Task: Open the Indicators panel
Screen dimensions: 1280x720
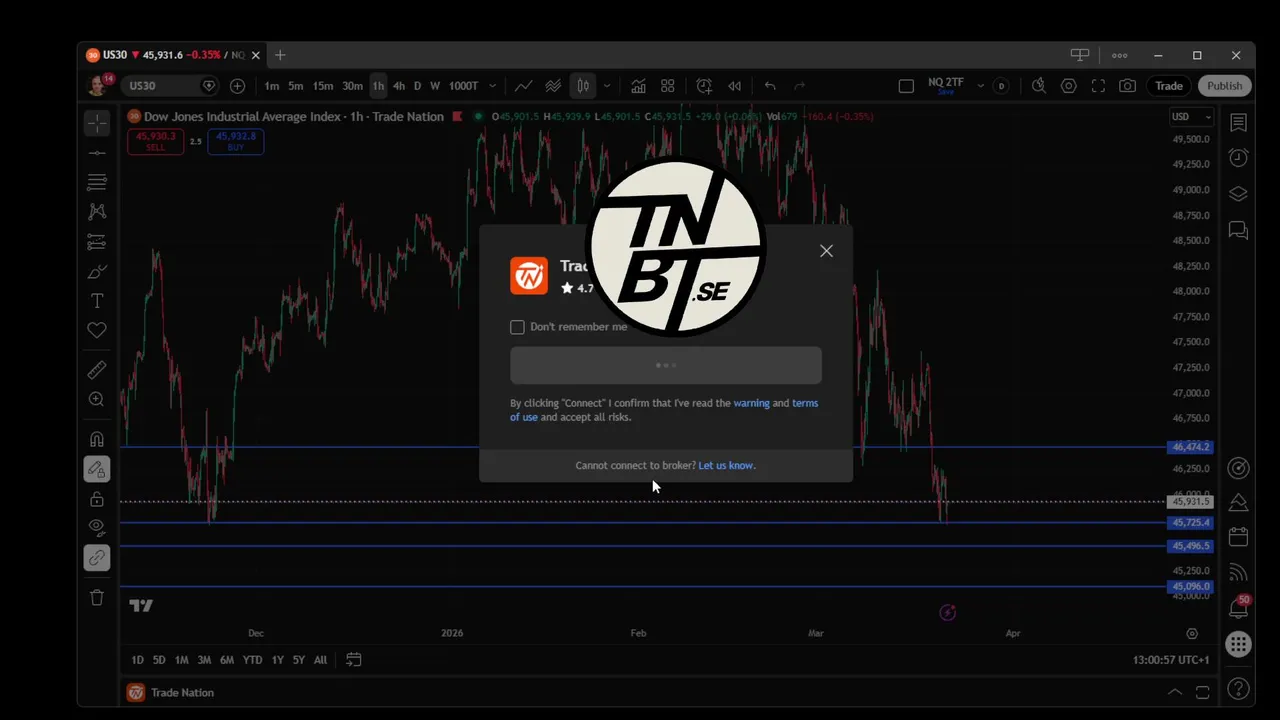Action: tap(638, 86)
